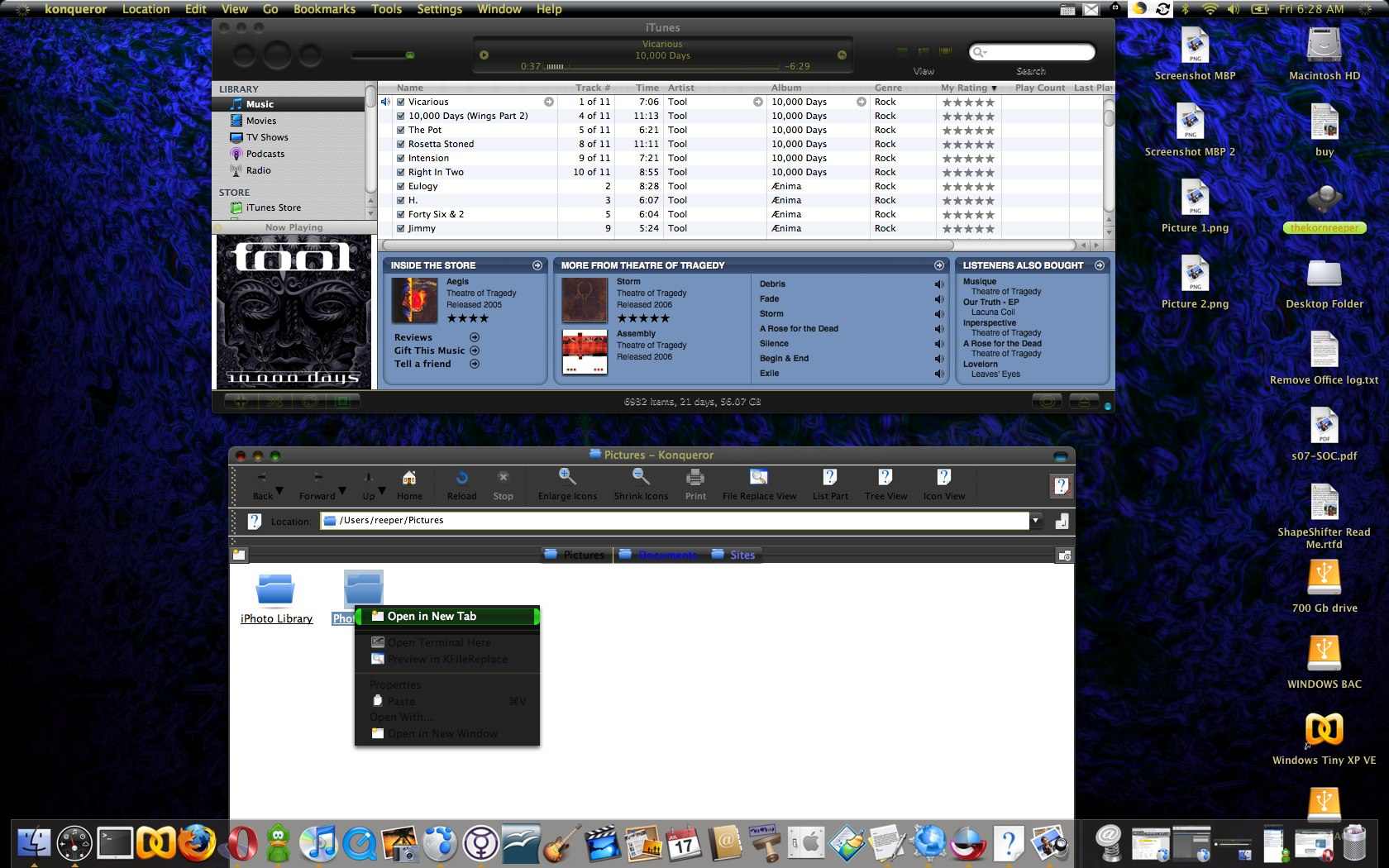Open Trash in the Dock

coord(1354,843)
